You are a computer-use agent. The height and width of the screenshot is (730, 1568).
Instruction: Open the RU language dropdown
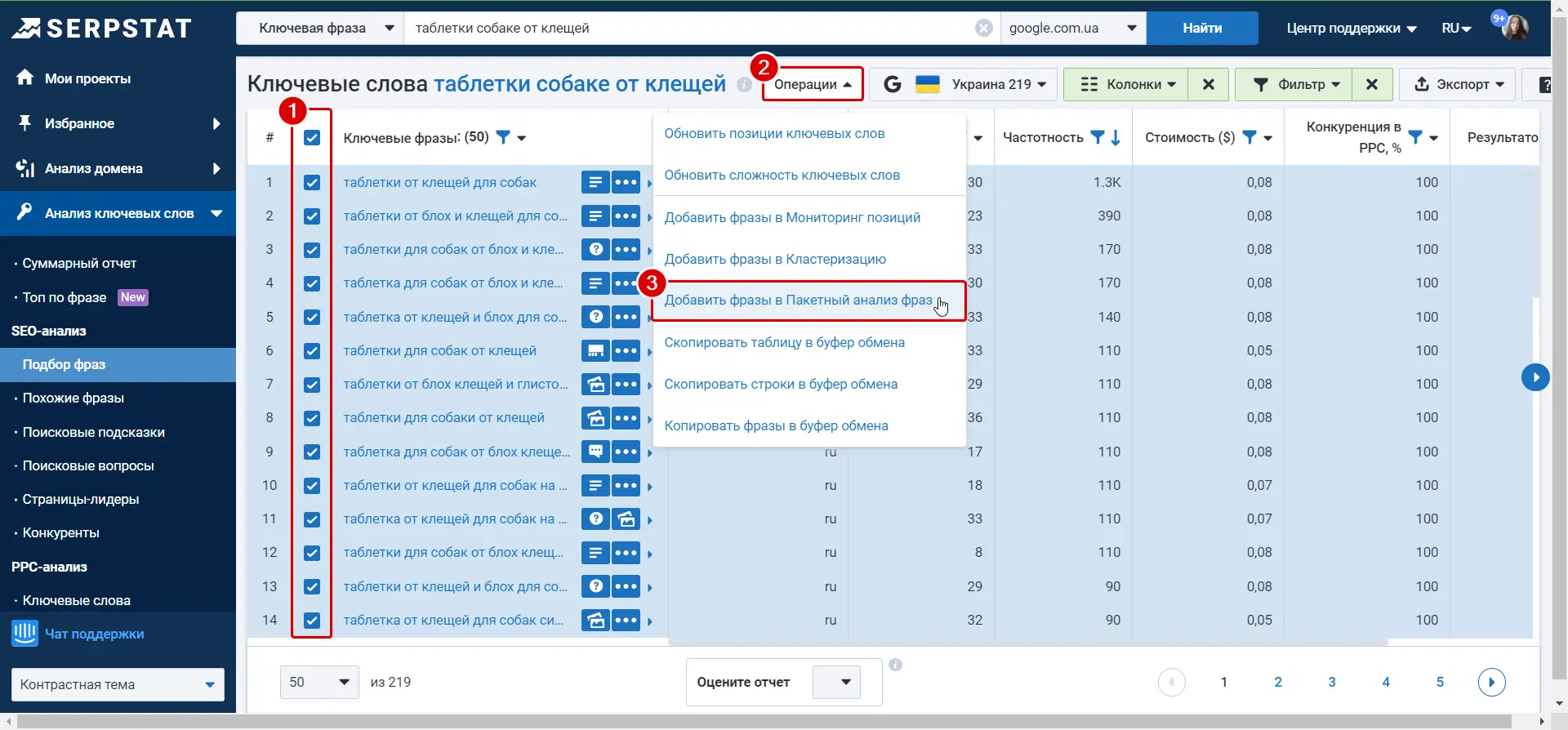coord(1456,28)
